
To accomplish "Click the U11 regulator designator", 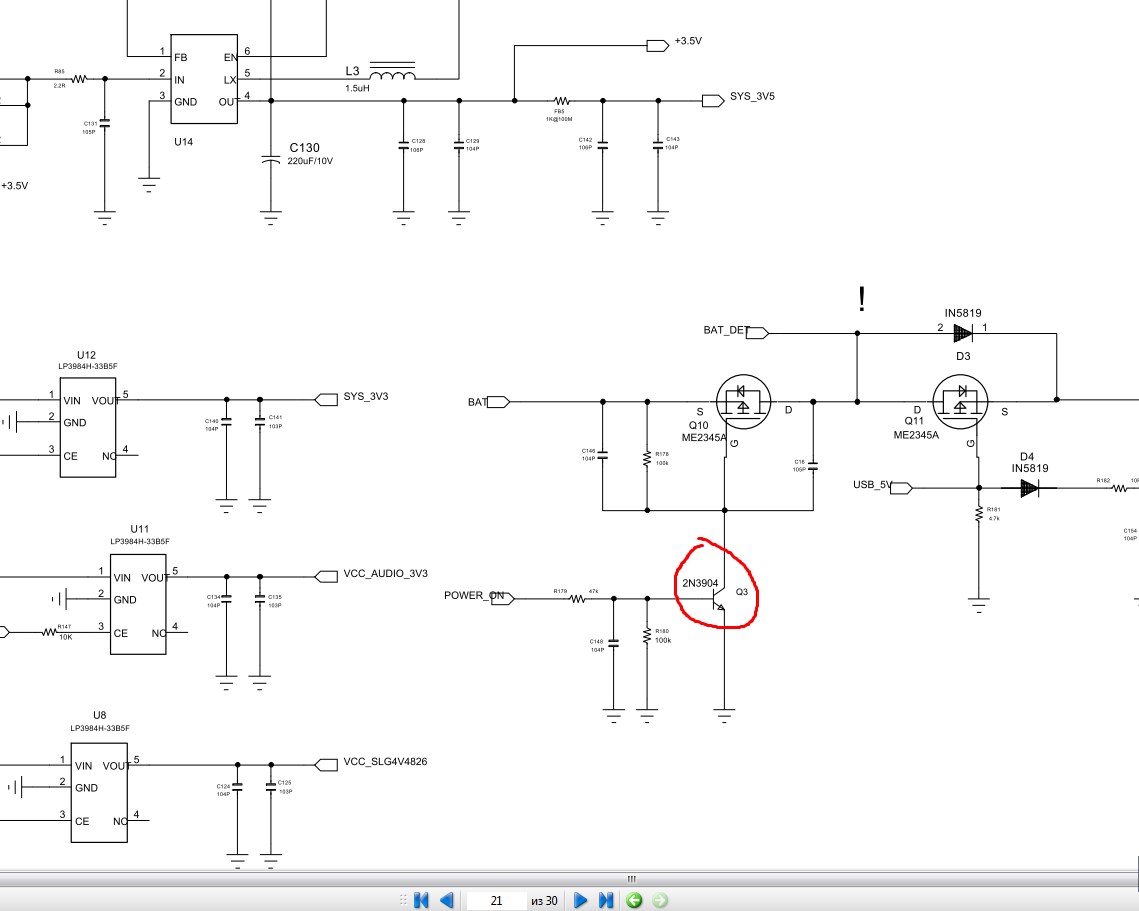I will (x=139, y=529).
